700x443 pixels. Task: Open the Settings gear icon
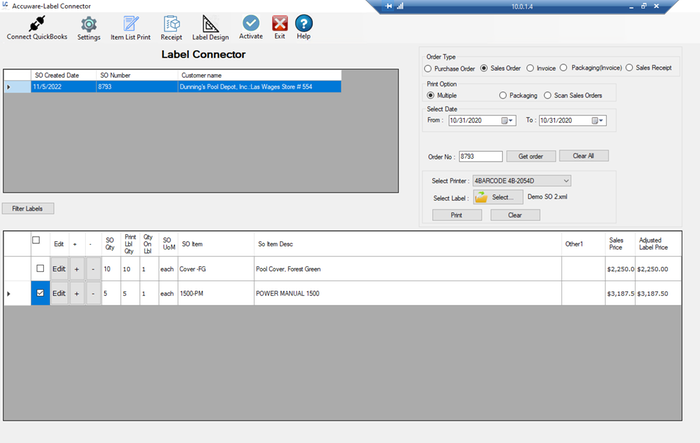coord(89,24)
